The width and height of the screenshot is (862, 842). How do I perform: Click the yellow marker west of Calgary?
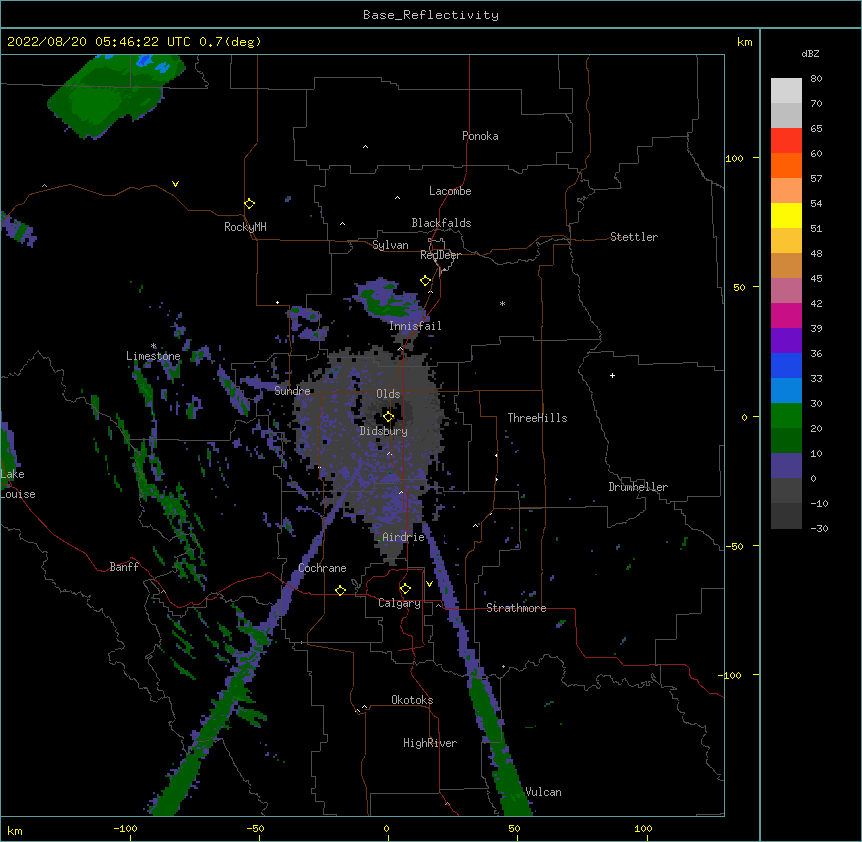click(x=340, y=590)
